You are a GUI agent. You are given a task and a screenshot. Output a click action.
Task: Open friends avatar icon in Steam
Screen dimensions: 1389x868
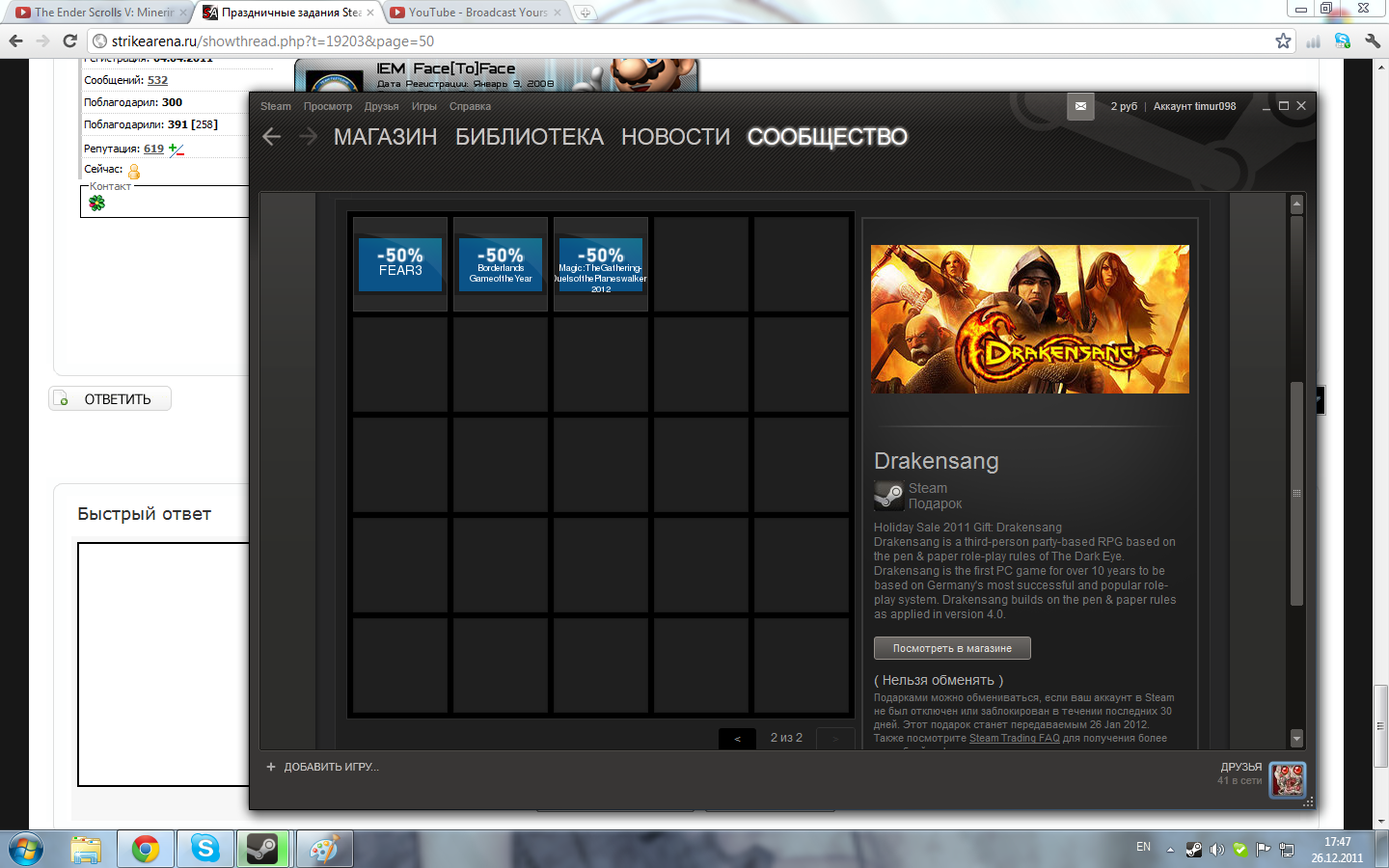pyautogui.click(x=1288, y=779)
